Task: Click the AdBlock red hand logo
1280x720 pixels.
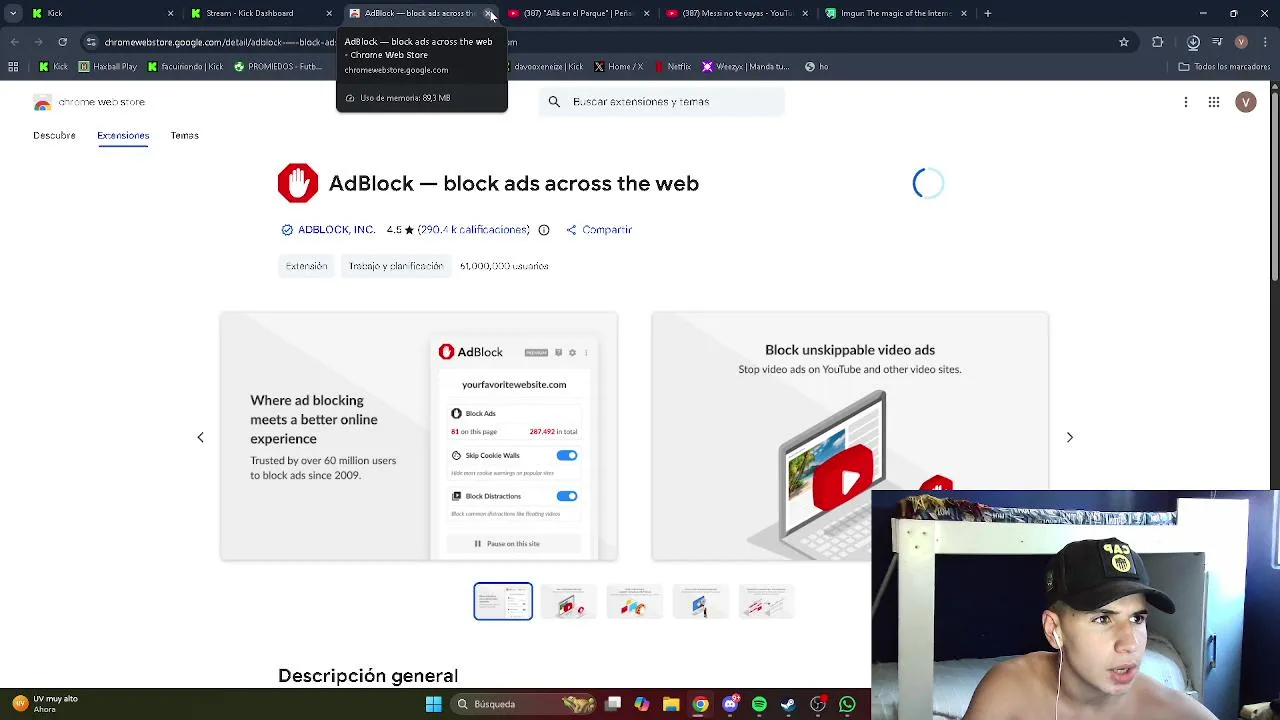Action: pos(298,184)
